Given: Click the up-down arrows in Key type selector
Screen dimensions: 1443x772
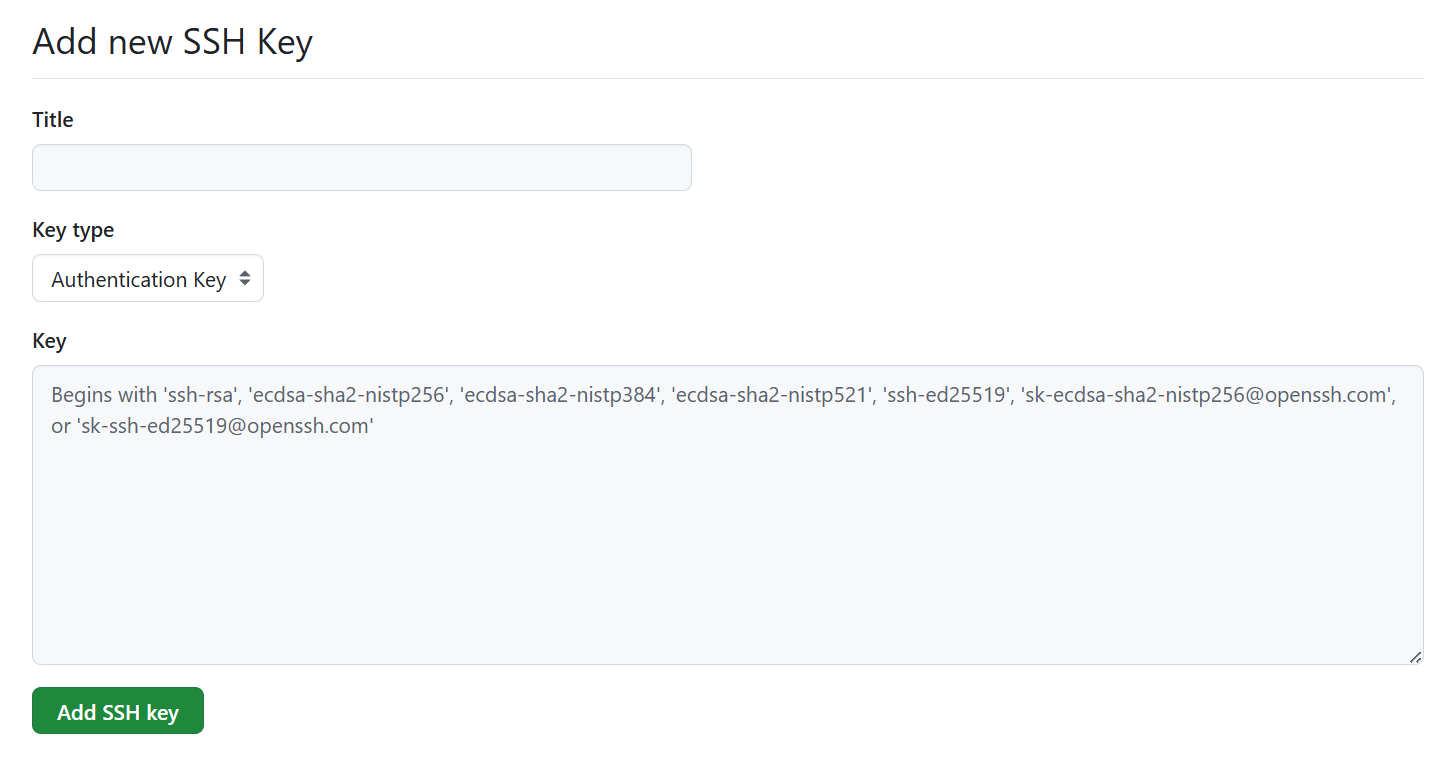Looking at the screenshot, I should pos(245,279).
